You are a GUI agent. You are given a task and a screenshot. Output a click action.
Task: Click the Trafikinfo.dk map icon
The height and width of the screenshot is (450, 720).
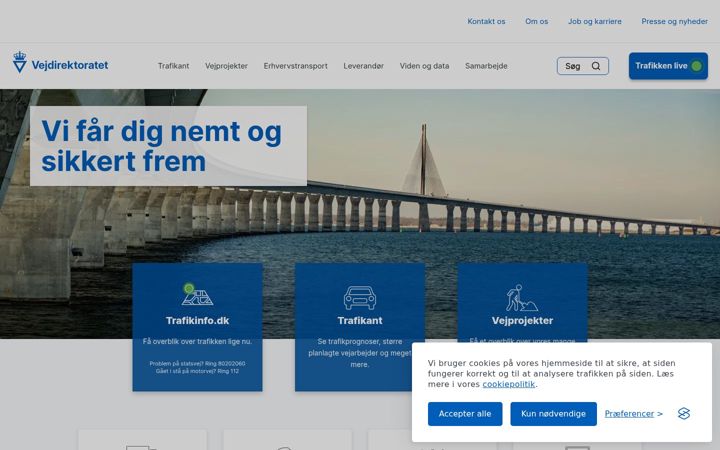pos(197,295)
